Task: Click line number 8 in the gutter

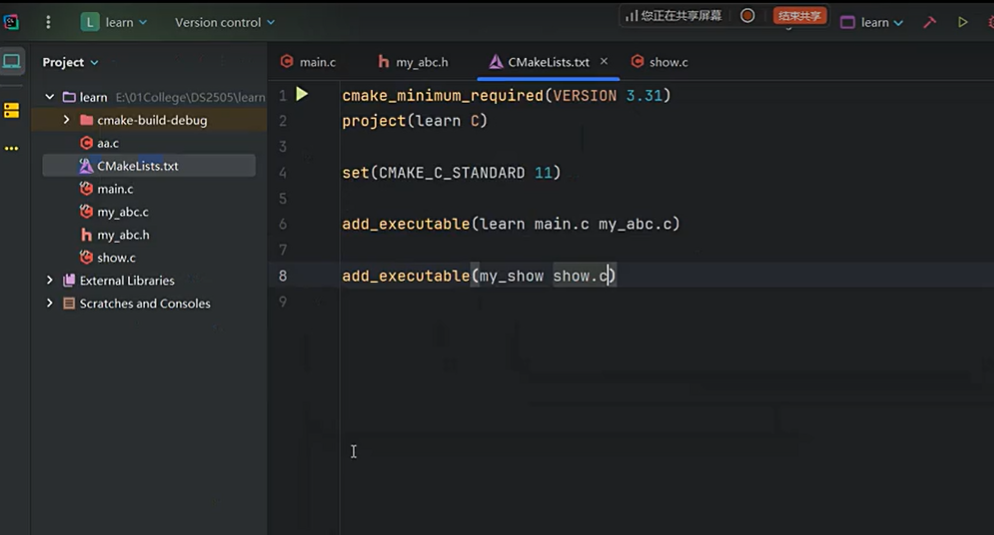Action: [x=283, y=276]
